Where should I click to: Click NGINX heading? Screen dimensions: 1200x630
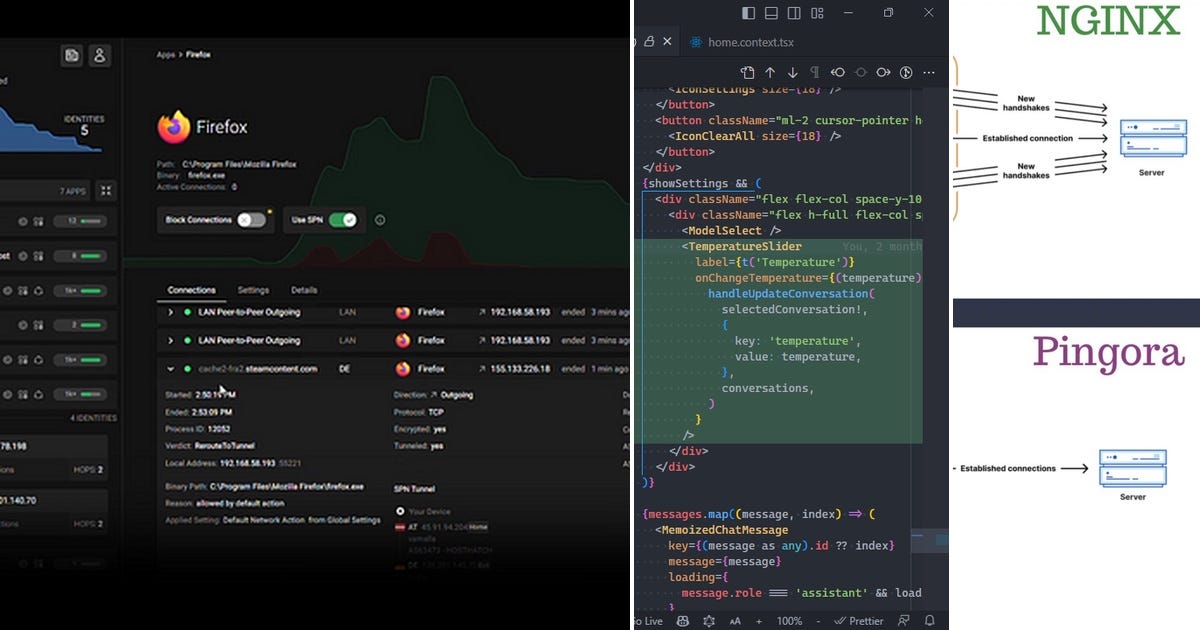click(1108, 19)
